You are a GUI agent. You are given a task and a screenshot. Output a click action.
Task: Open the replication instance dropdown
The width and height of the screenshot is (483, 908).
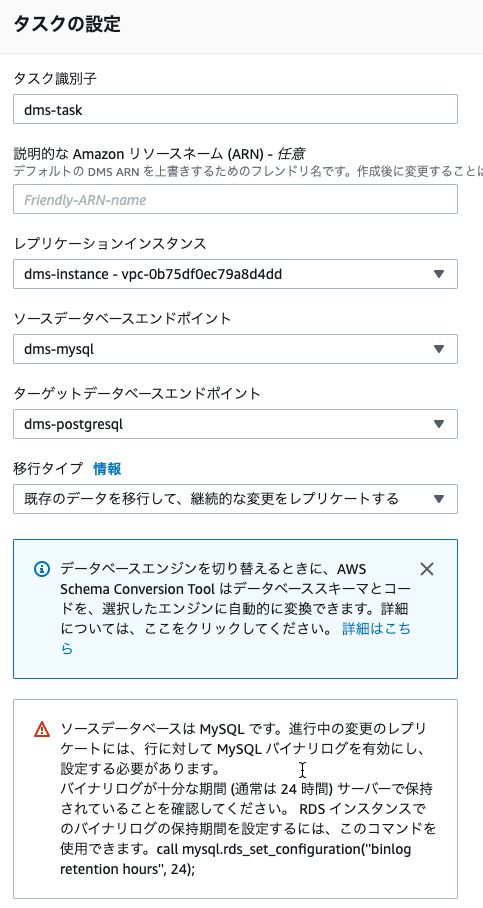point(235,274)
